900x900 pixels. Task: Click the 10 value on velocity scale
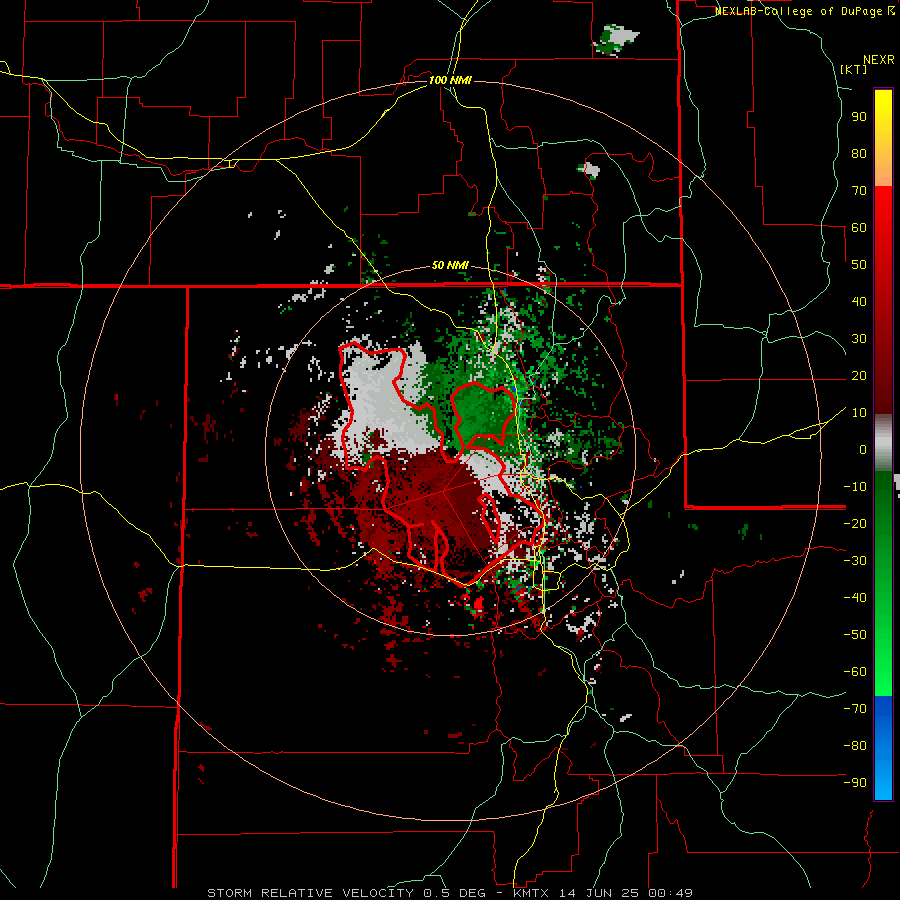[x=859, y=413]
